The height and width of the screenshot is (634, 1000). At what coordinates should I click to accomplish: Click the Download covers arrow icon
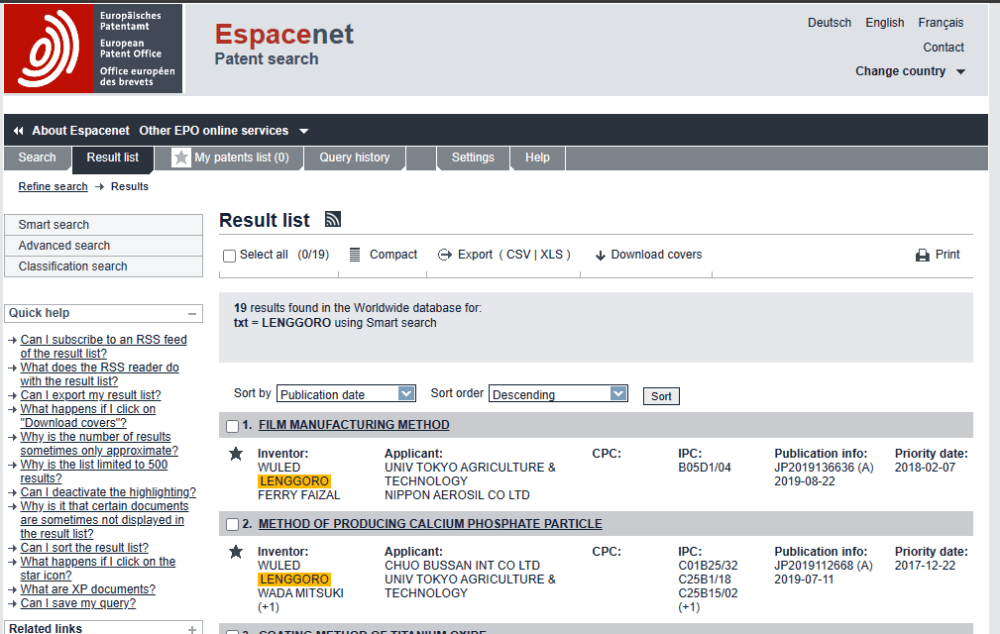pos(601,255)
